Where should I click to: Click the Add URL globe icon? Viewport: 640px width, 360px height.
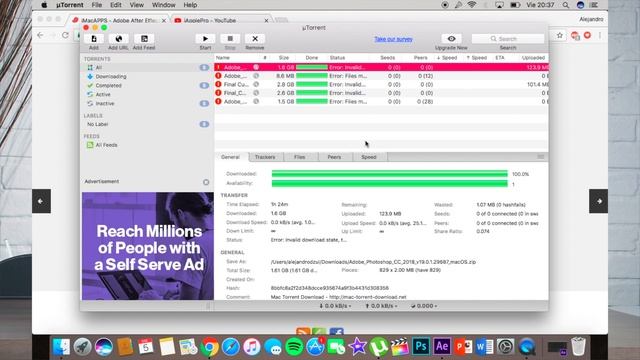(119, 39)
